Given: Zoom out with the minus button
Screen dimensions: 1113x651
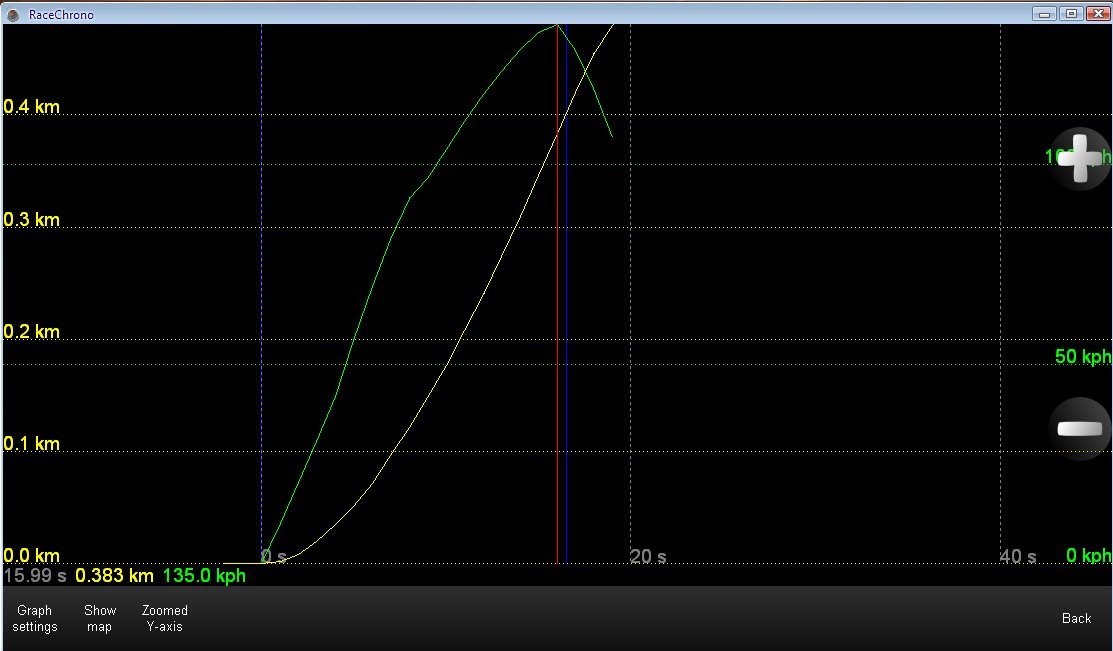Looking at the screenshot, I should tap(1079, 428).
